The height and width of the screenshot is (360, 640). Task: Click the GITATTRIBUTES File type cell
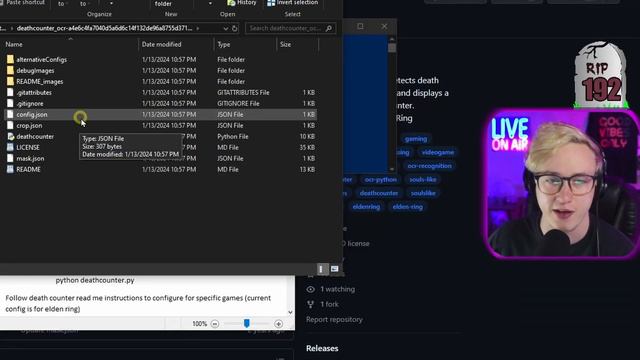tap(243, 93)
